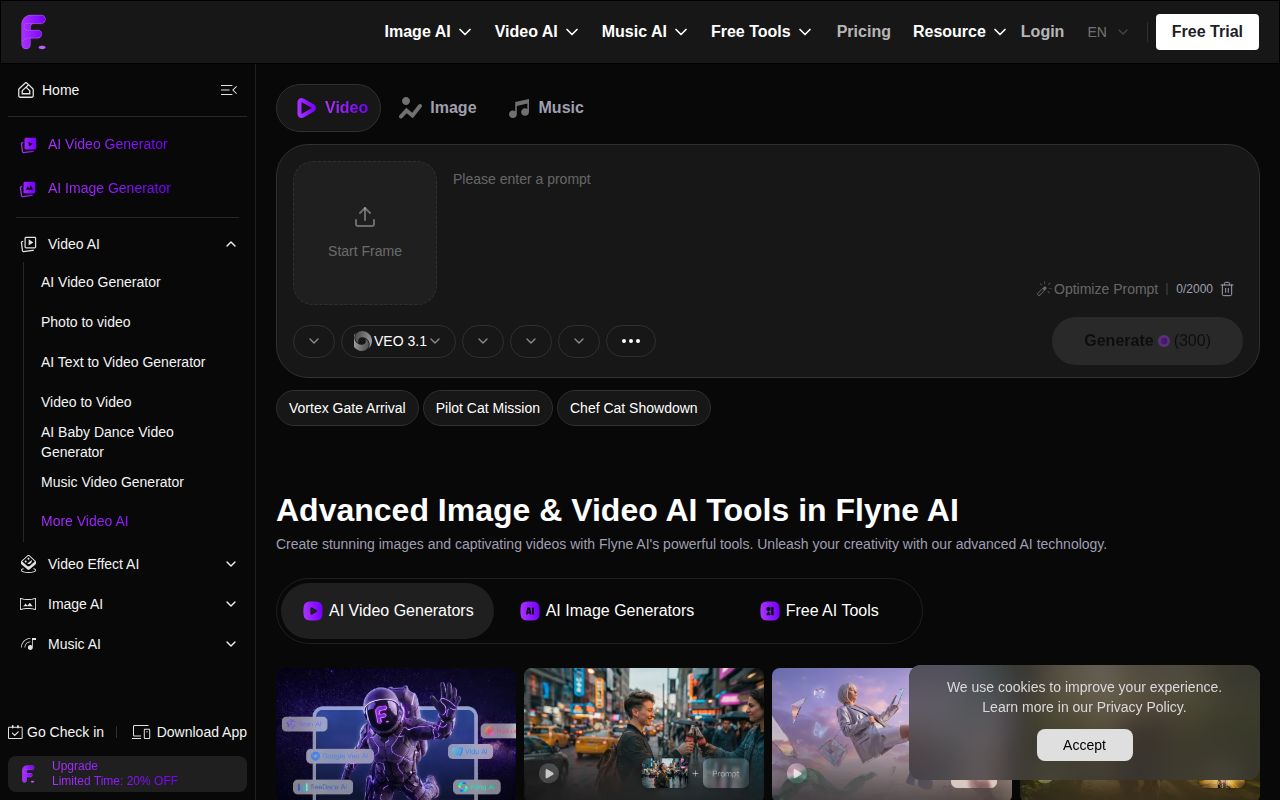This screenshot has width=1280, height=800.
Task: Click the Generate (300) button
Action: tap(1147, 341)
